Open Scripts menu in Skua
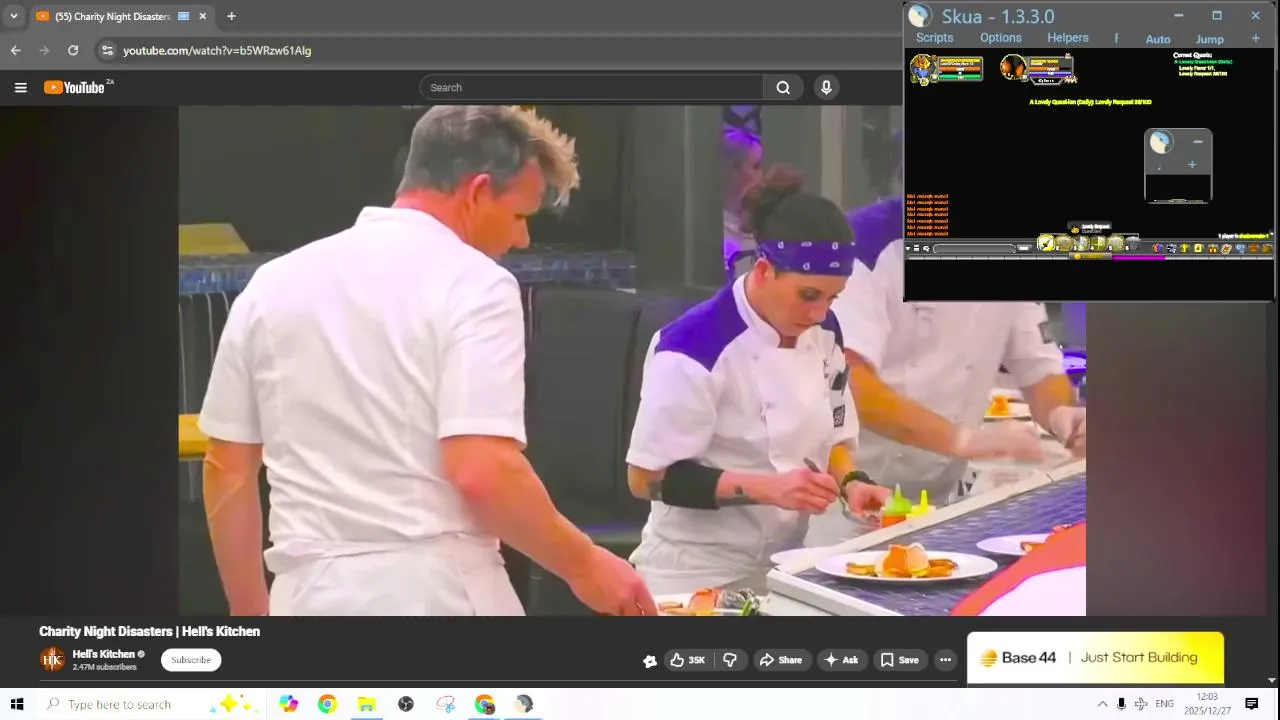1280x720 pixels. [934, 38]
